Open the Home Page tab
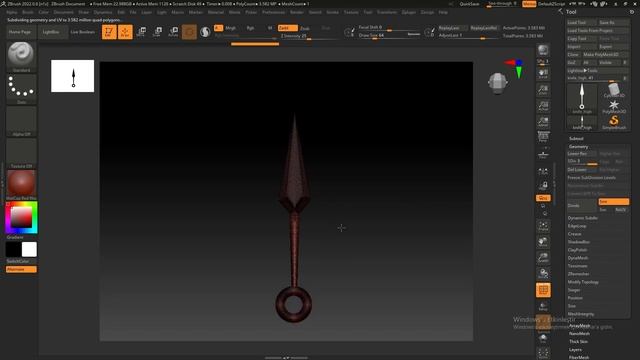This screenshot has height=360, width=640. point(20,32)
